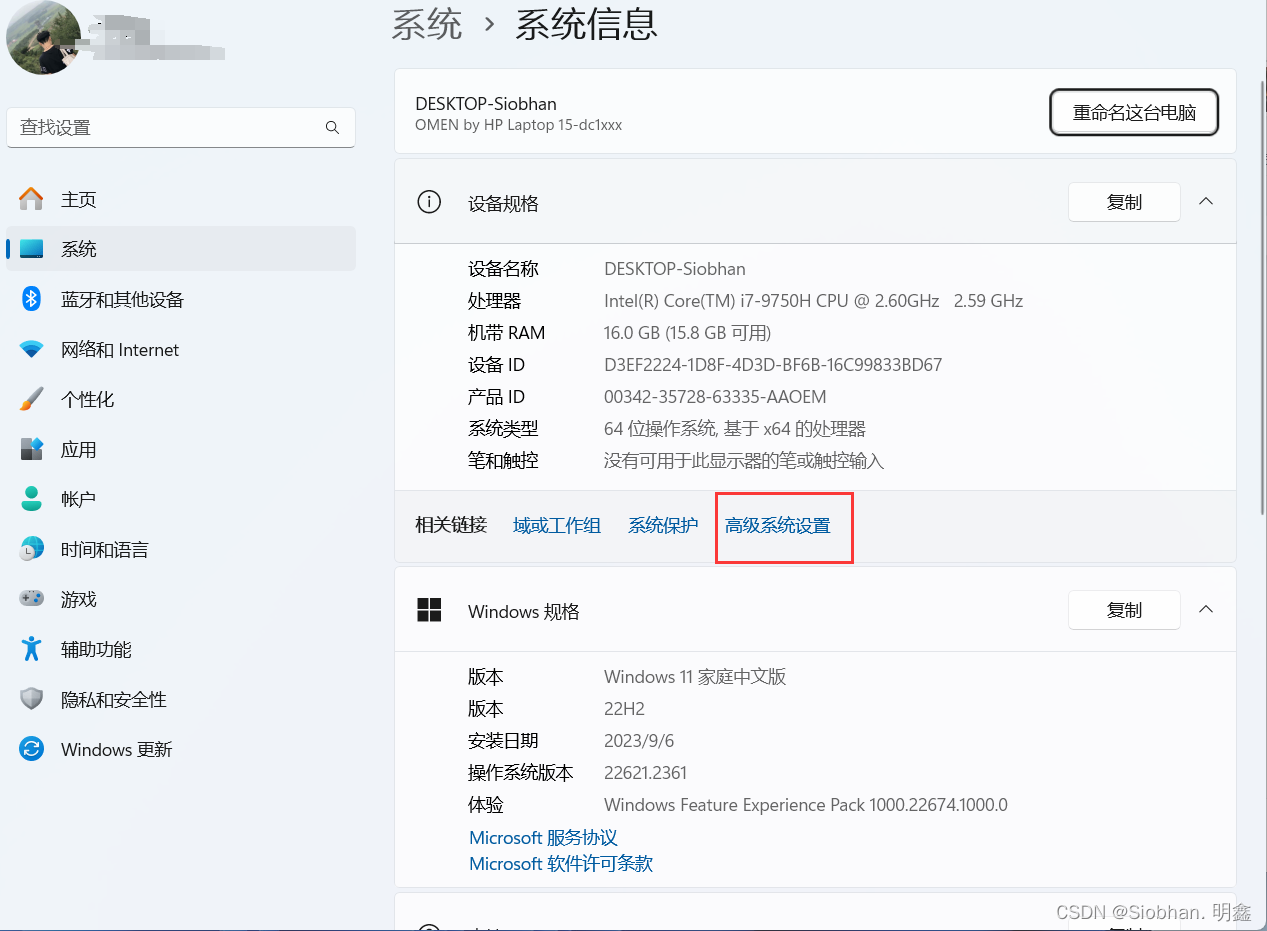Click the info icon beside 设备规格
Image resolution: width=1267 pixels, height=931 pixels.
[x=429, y=202]
